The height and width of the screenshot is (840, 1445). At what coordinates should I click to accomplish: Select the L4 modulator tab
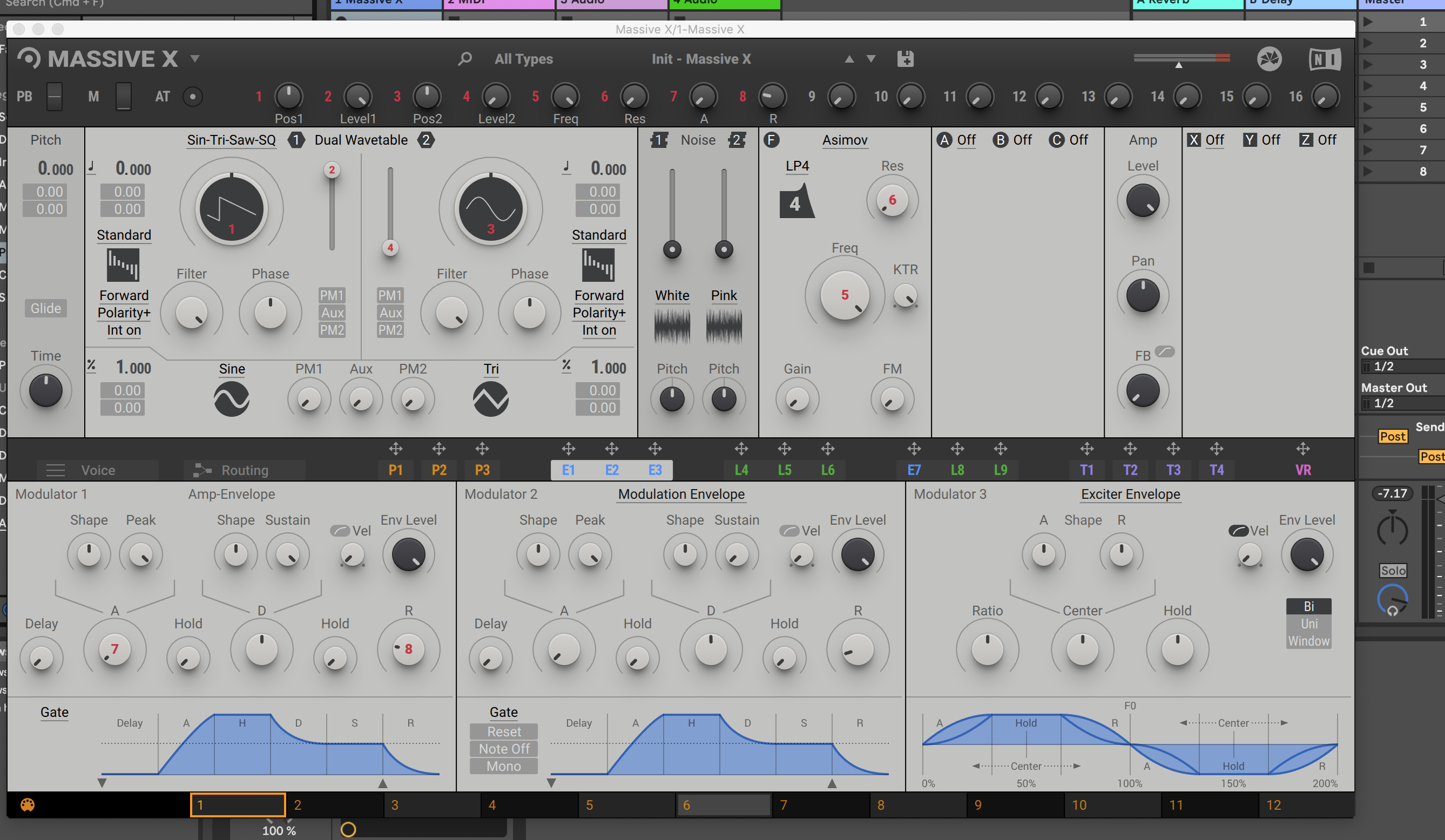(741, 470)
